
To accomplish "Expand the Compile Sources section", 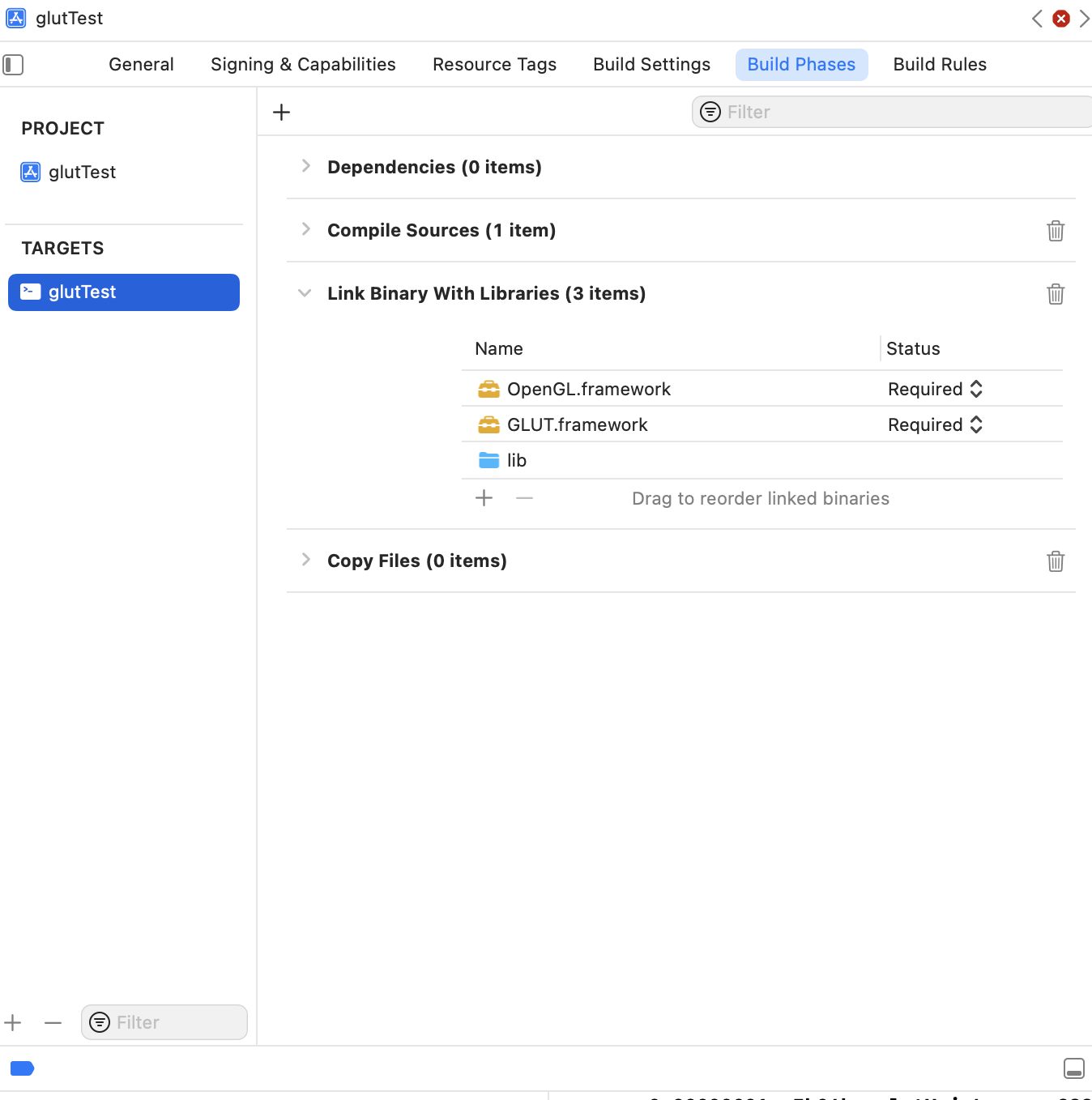I will coord(305,229).
